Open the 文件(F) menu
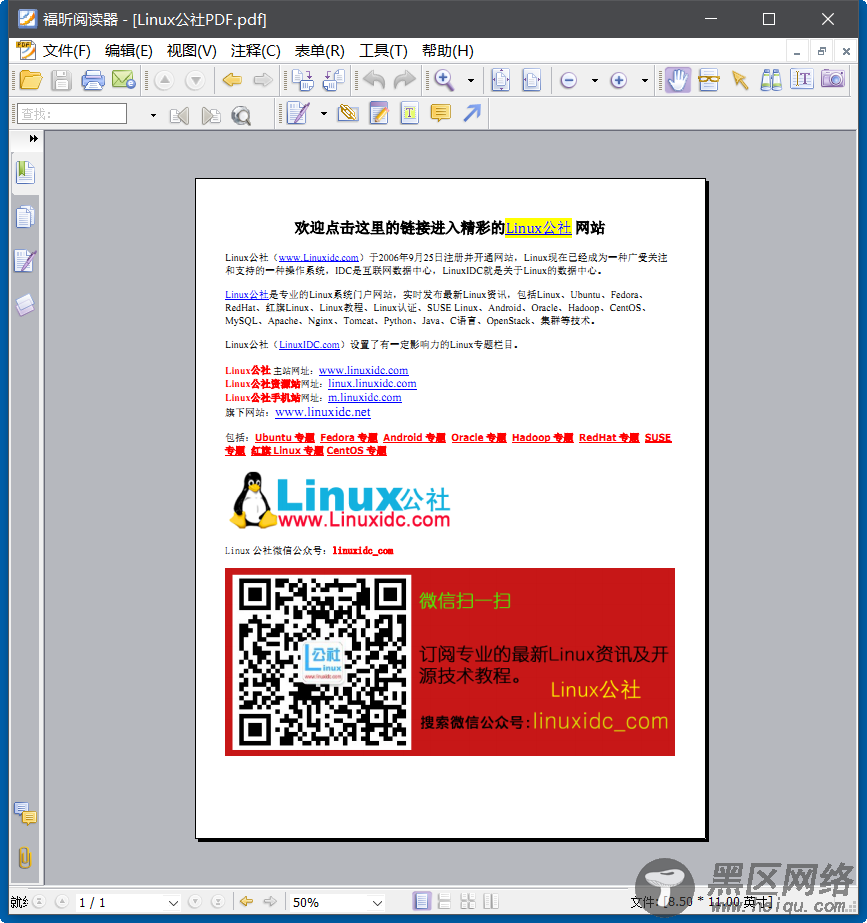 click(x=67, y=51)
